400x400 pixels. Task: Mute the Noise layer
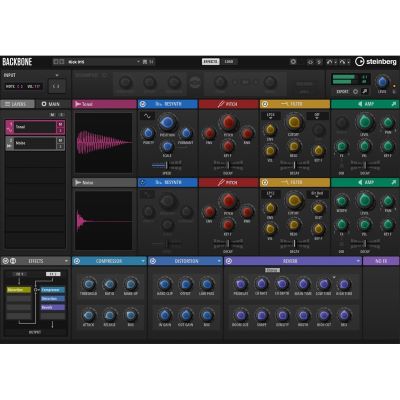[x=60, y=140]
